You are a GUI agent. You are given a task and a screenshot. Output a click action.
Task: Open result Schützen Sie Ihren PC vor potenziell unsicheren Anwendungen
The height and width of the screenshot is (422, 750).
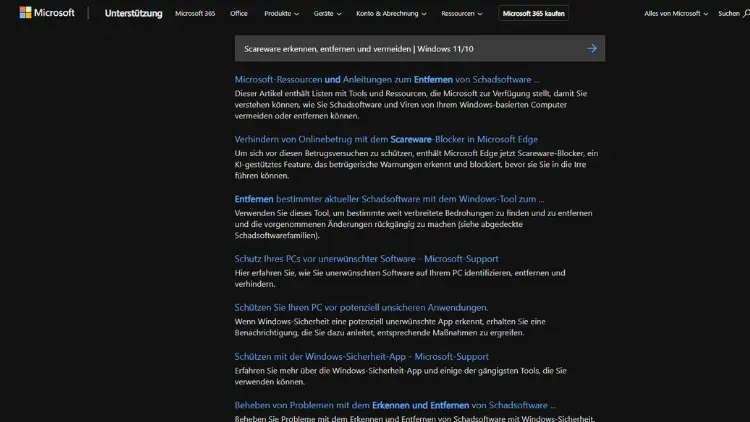(x=361, y=308)
